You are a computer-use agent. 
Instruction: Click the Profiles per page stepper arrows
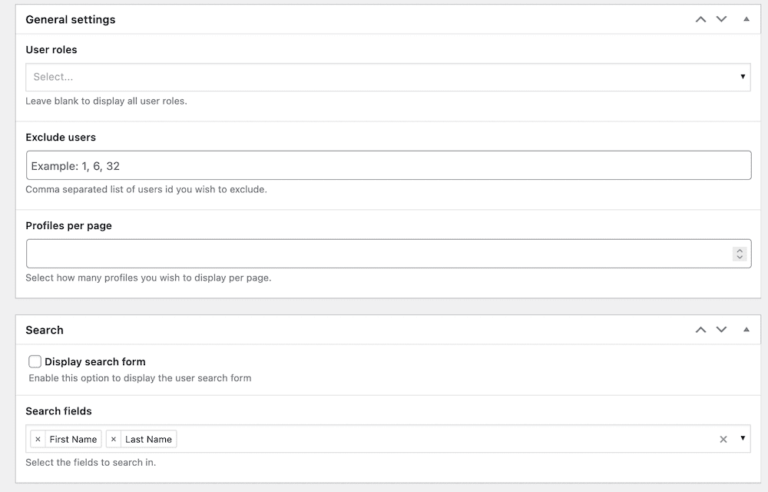point(739,254)
